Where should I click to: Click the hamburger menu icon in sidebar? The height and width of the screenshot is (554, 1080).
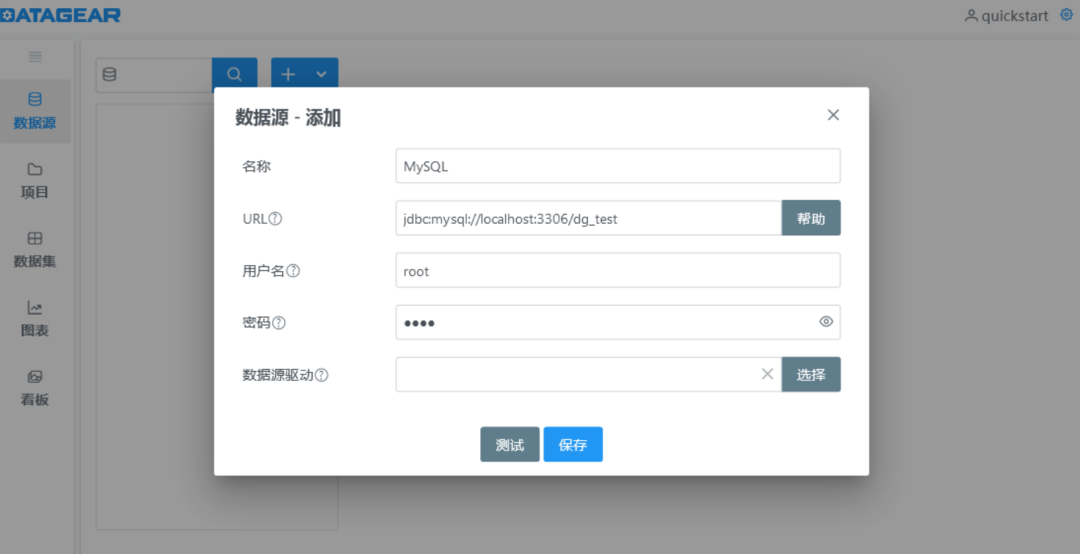(x=35, y=57)
